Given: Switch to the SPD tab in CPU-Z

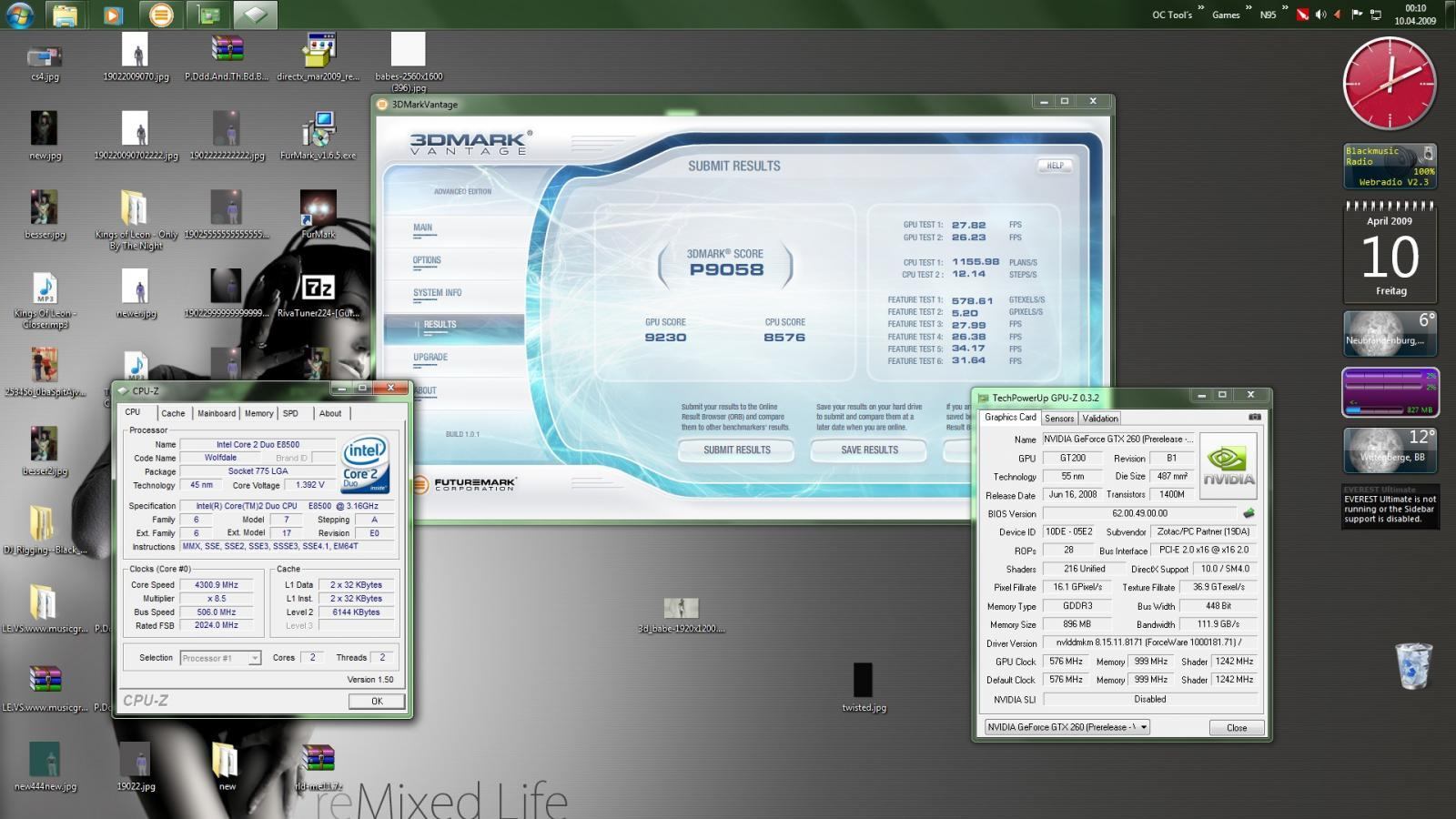Looking at the screenshot, I should click(x=290, y=413).
